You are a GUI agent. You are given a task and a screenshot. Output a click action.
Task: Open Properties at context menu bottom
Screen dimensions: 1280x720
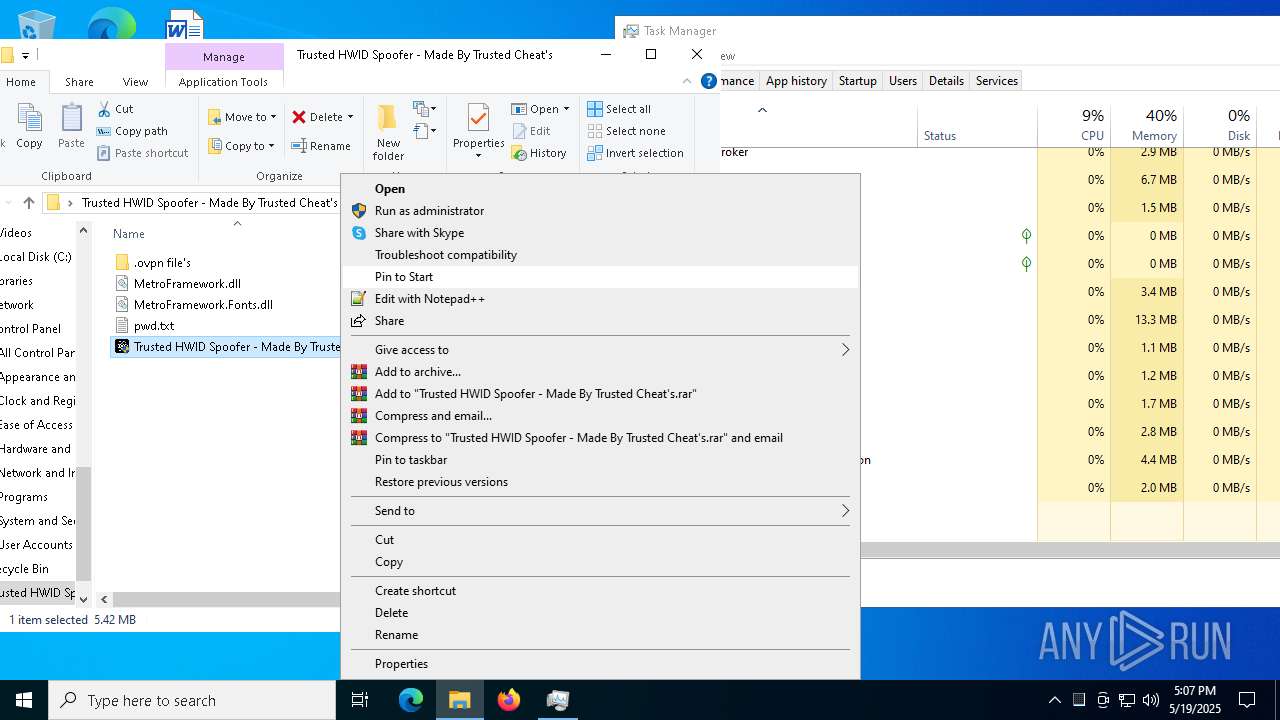pyautogui.click(x=600, y=664)
